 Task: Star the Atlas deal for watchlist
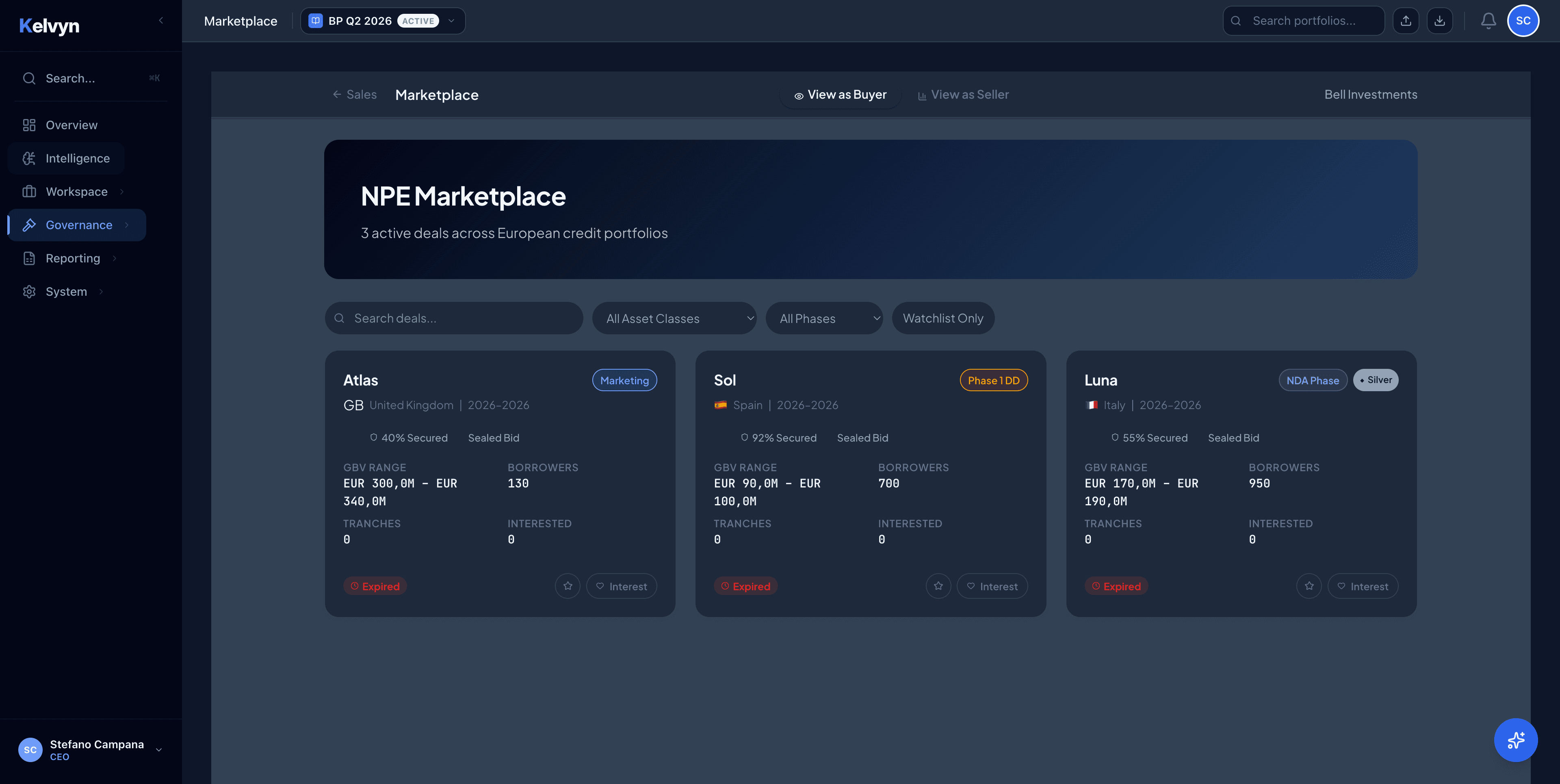(568, 585)
